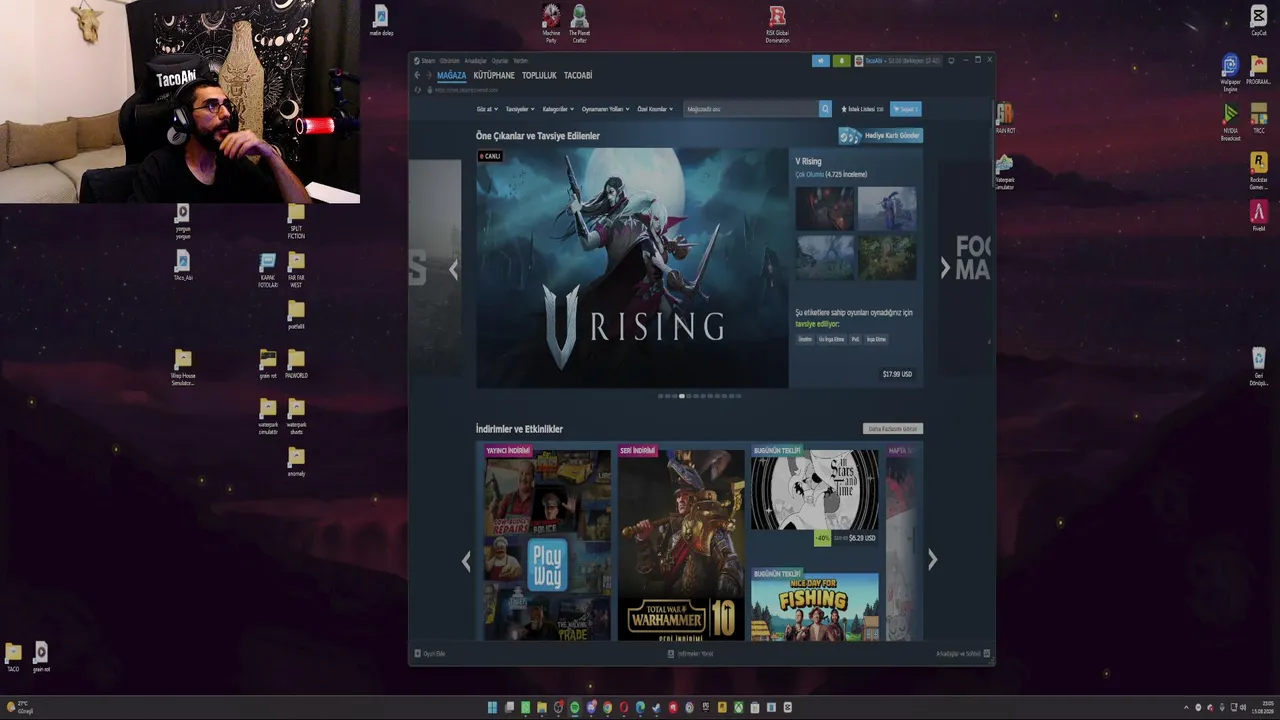Click the blue announcements megaphone button
The width and height of the screenshot is (1280, 720).
coord(821,61)
